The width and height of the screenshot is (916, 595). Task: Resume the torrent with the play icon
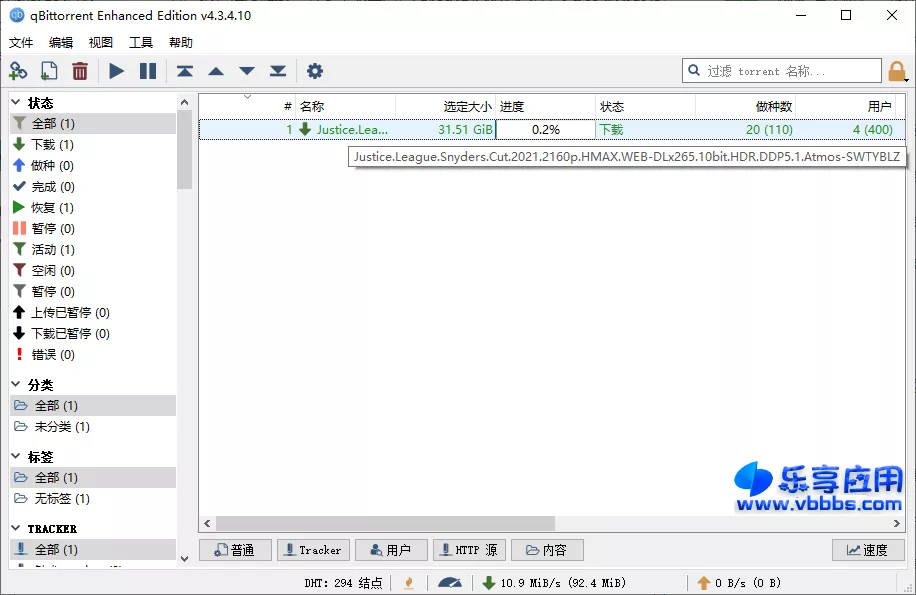(x=116, y=71)
